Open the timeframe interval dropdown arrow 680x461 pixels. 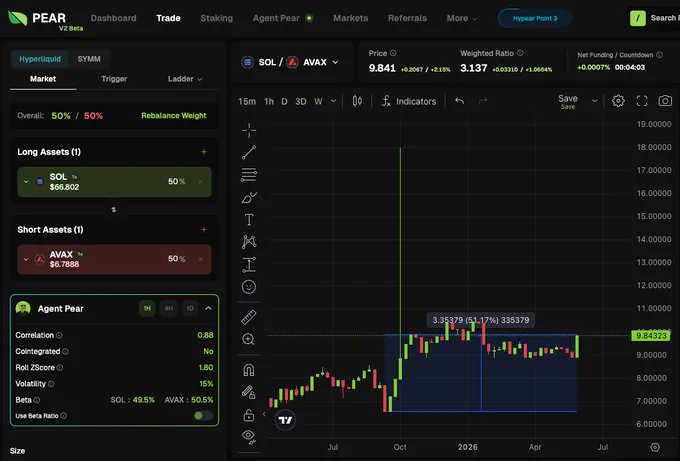point(333,101)
